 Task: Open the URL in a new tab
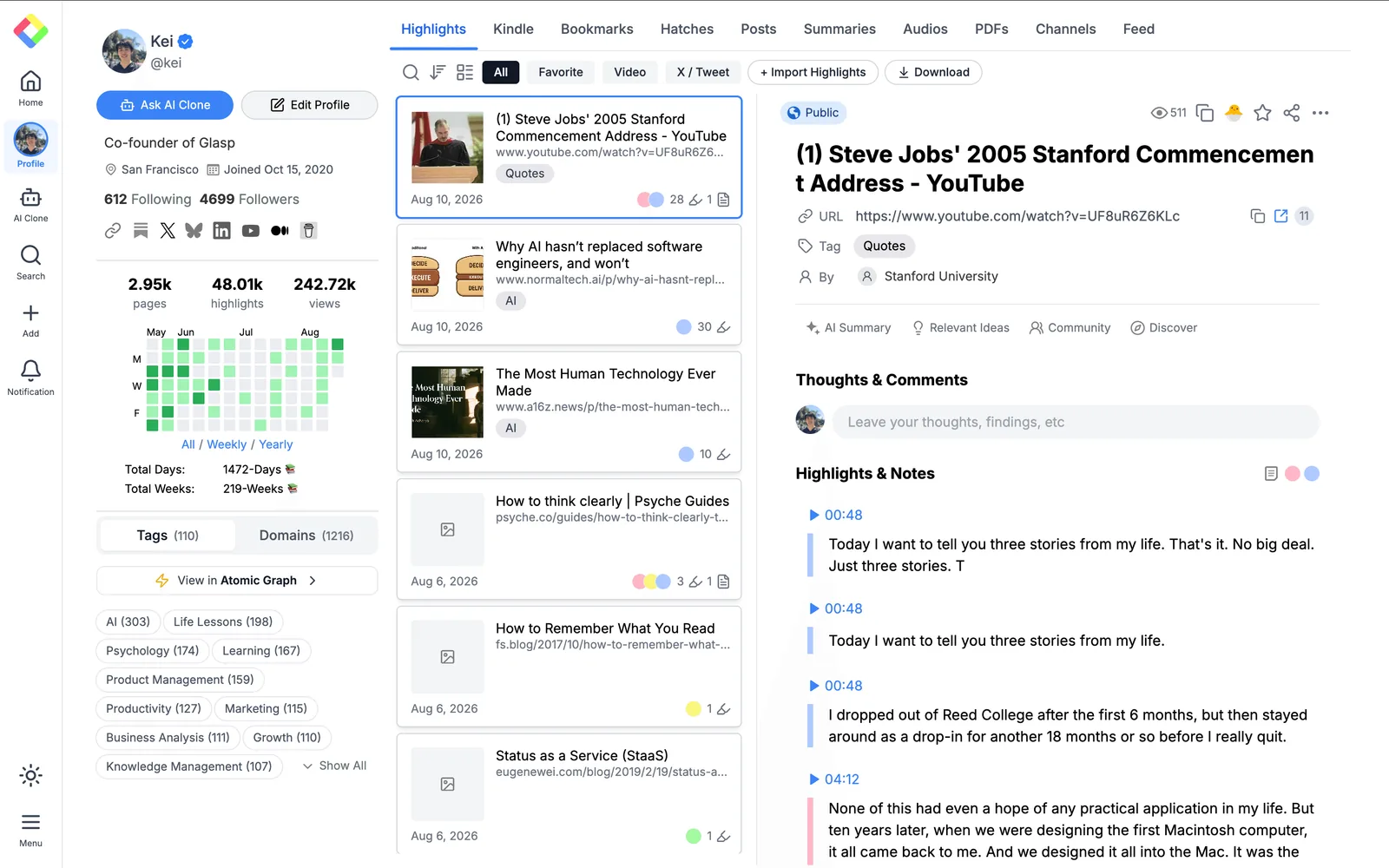pos(1280,216)
